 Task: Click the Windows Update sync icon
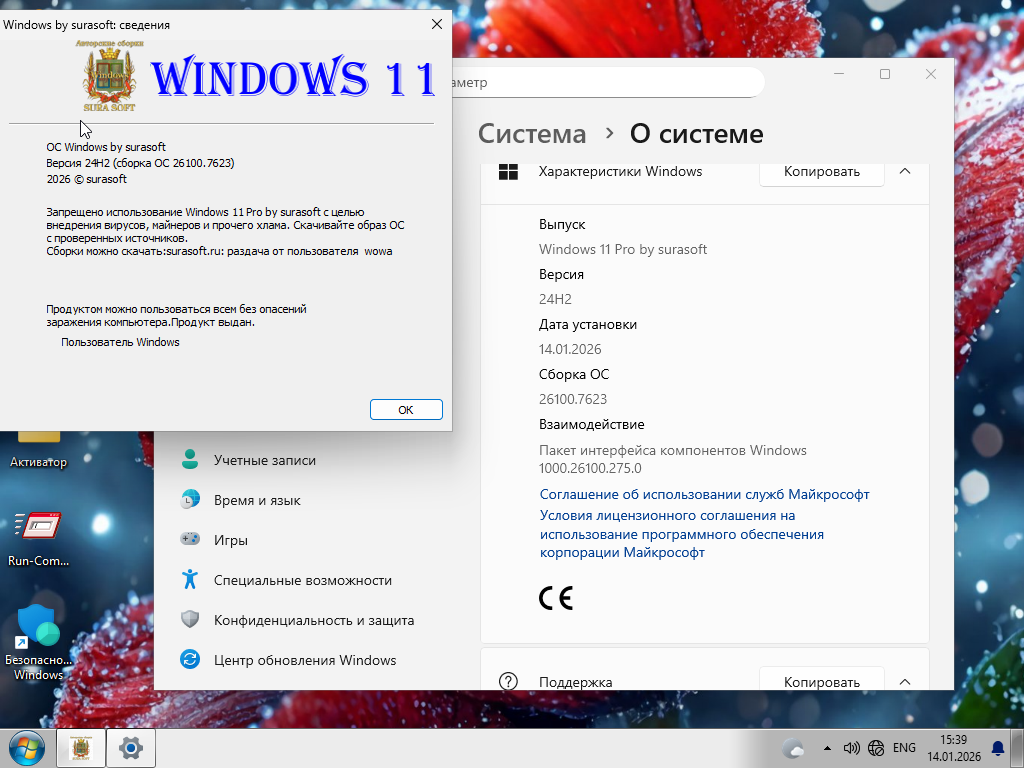(x=190, y=659)
